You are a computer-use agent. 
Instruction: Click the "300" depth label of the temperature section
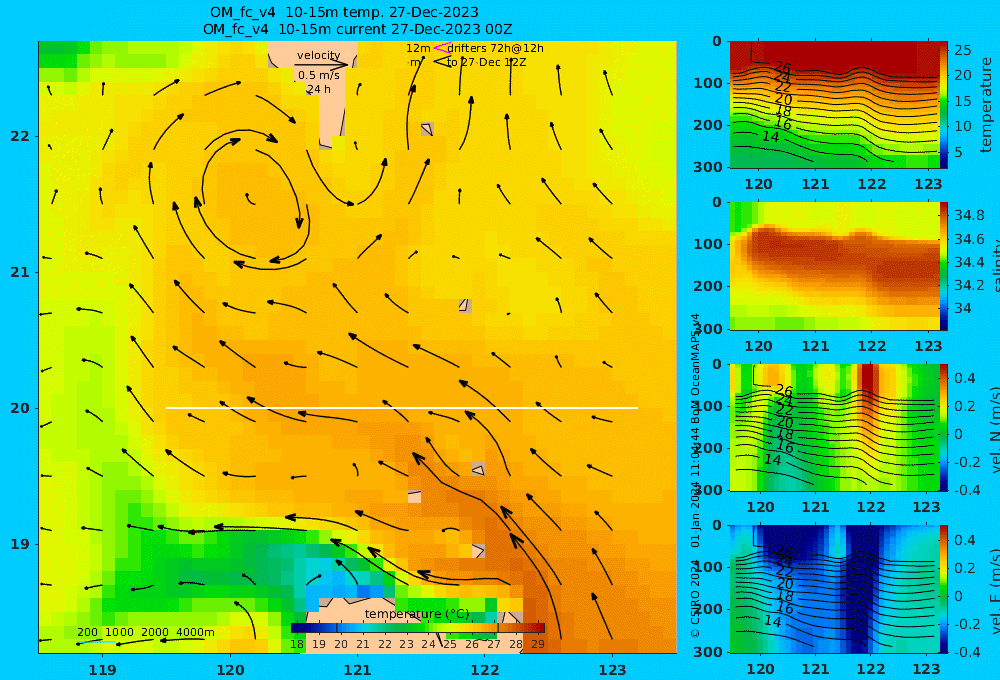point(708,167)
